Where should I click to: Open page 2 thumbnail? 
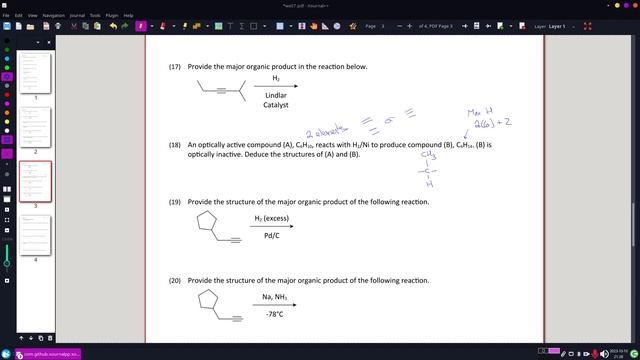pos(35,127)
